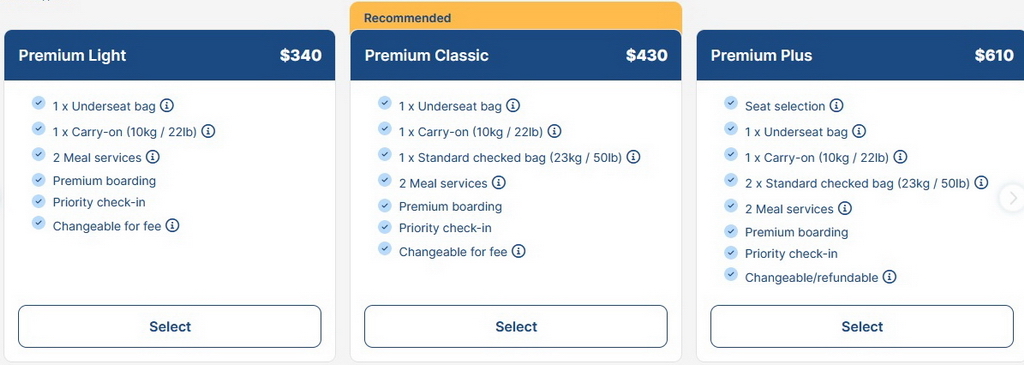
Task: View info on Premium Classic standard checked bag
Action: tap(633, 157)
